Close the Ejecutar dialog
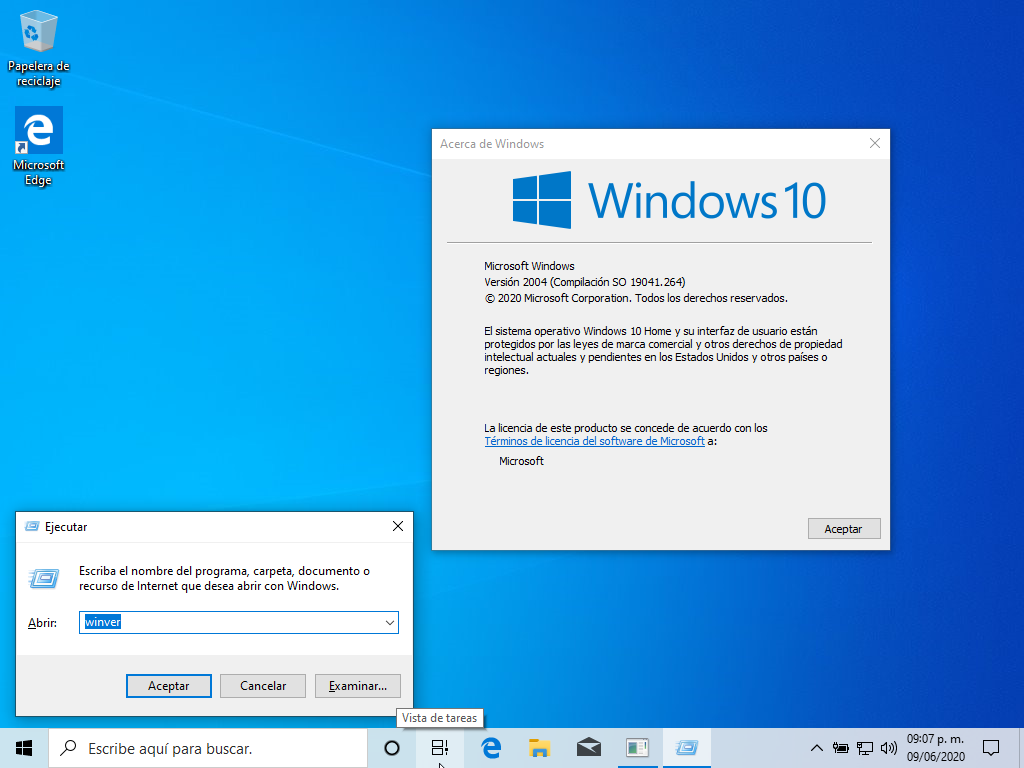The image size is (1024, 768). tap(398, 526)
